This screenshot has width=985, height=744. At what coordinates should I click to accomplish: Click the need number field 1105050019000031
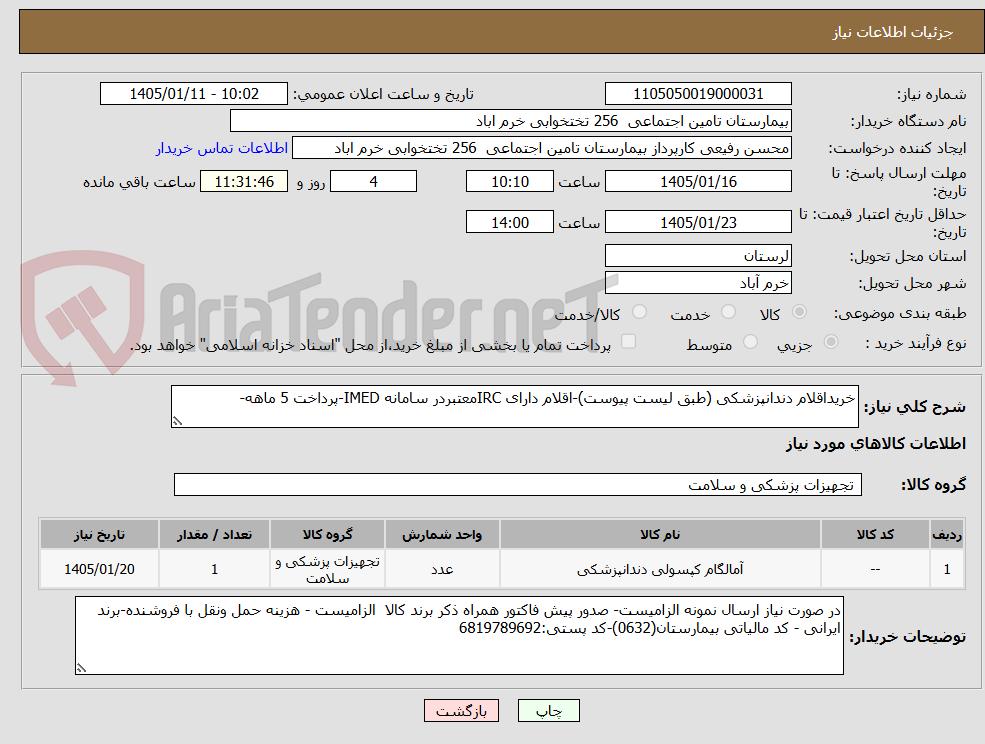click(698, 94)
